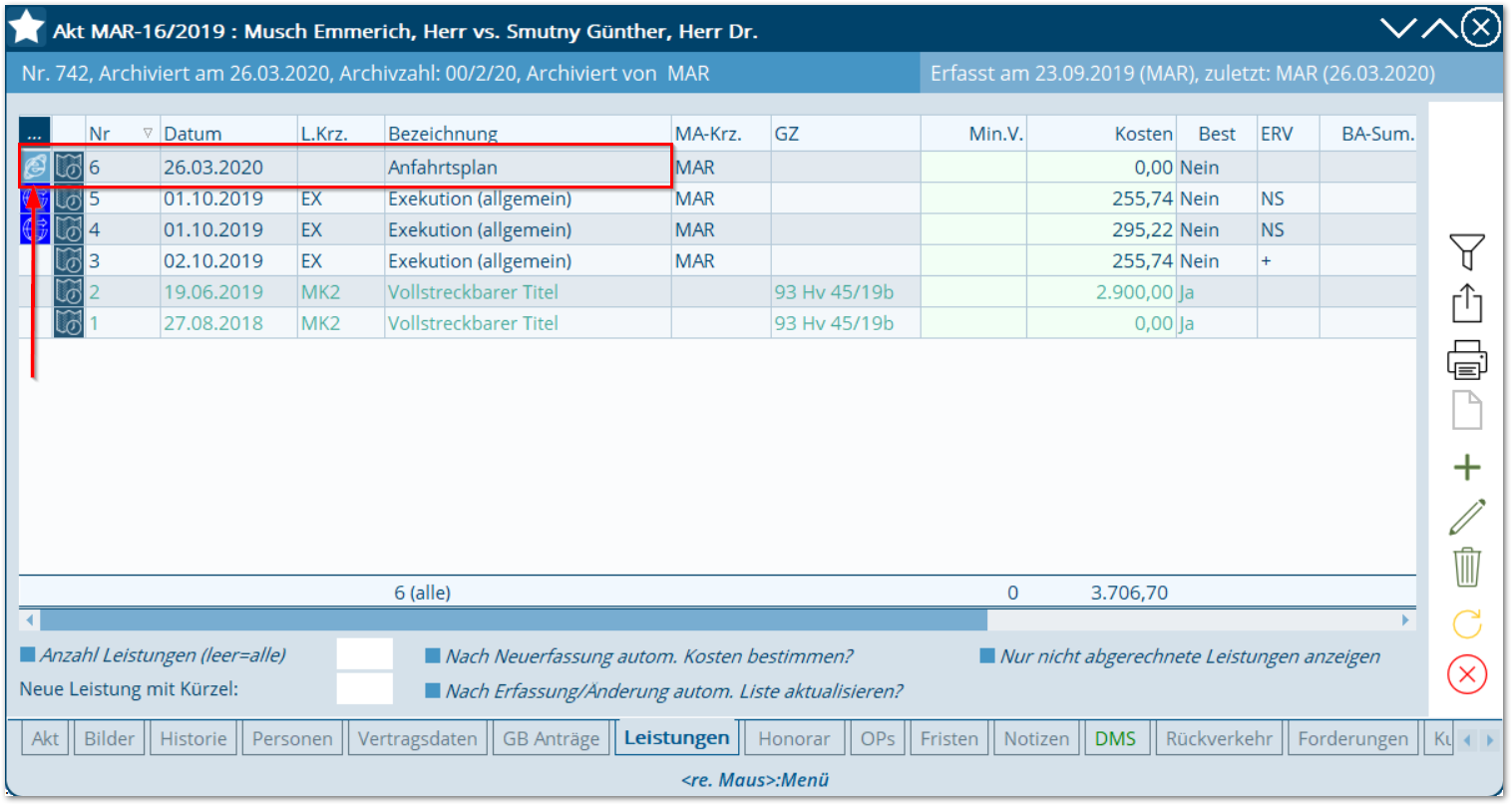Click the Nr column sort arrow

[148, 134]
